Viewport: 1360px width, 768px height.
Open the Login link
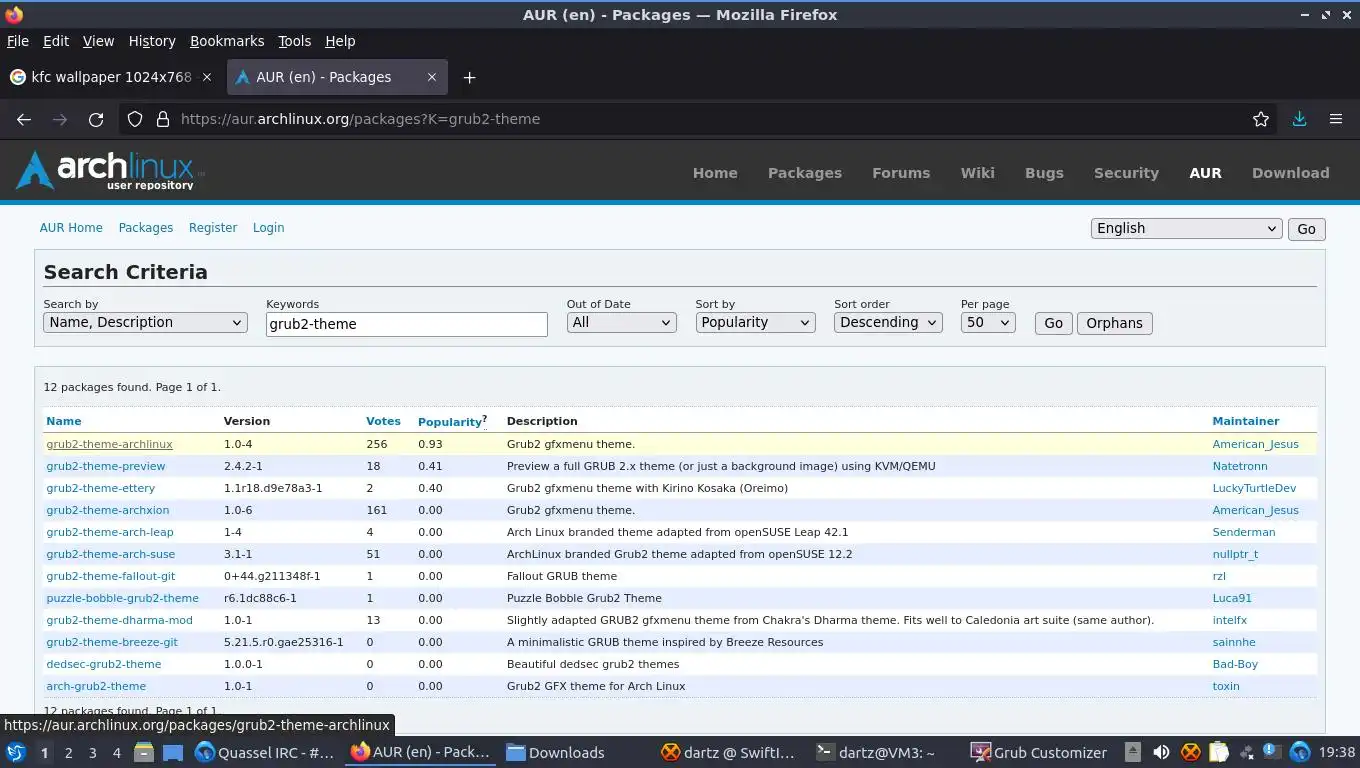[268, 228]
